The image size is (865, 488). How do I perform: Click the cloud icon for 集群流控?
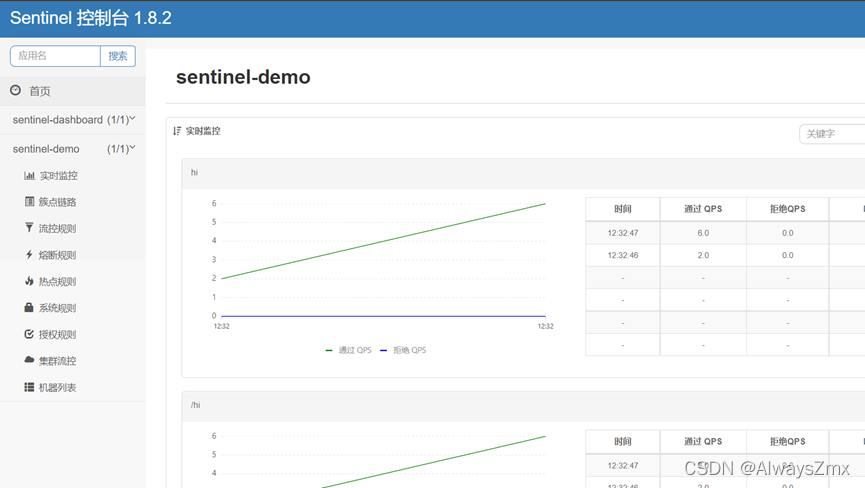pos(29,360)
